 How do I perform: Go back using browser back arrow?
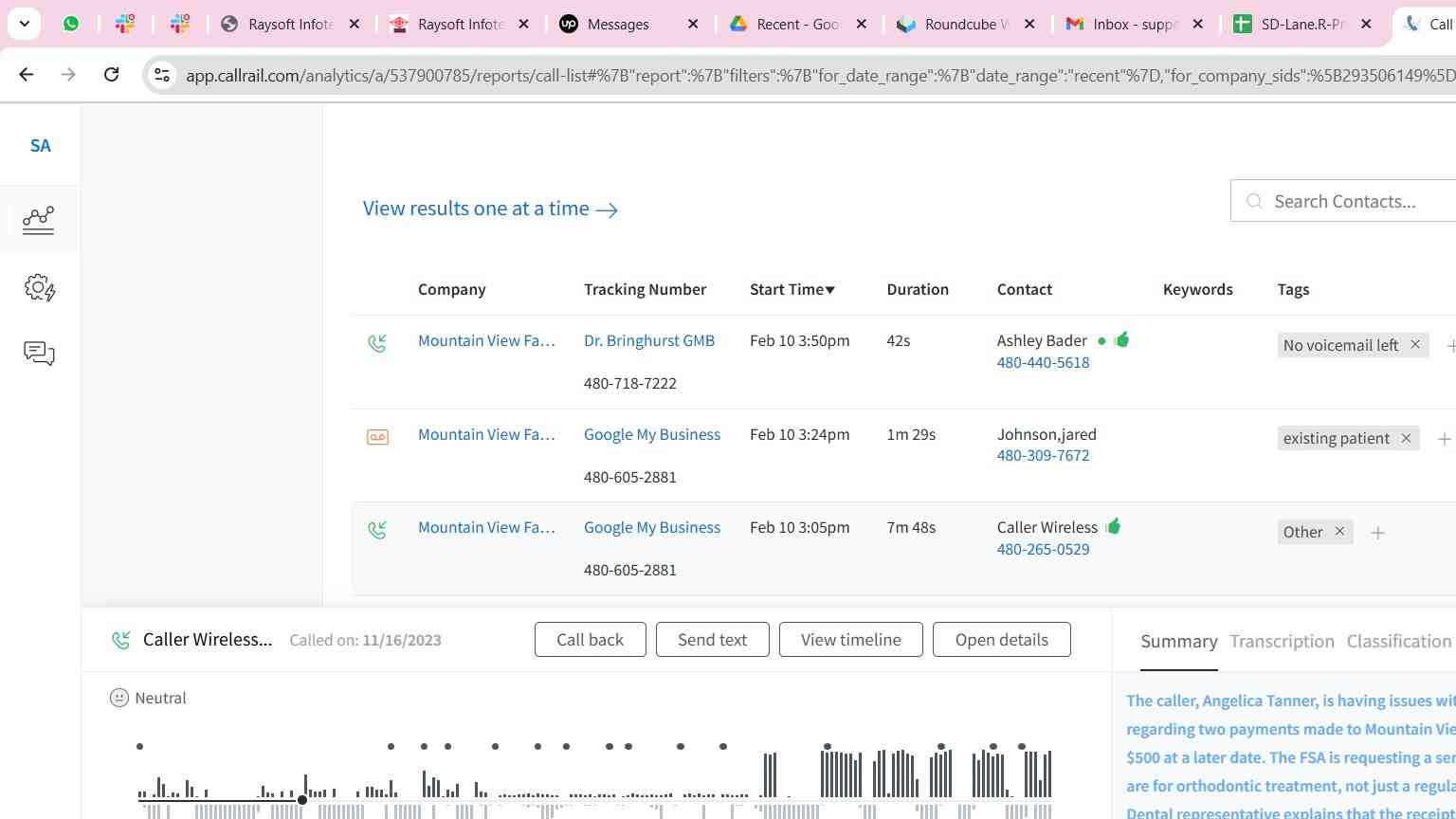(27, 74)
